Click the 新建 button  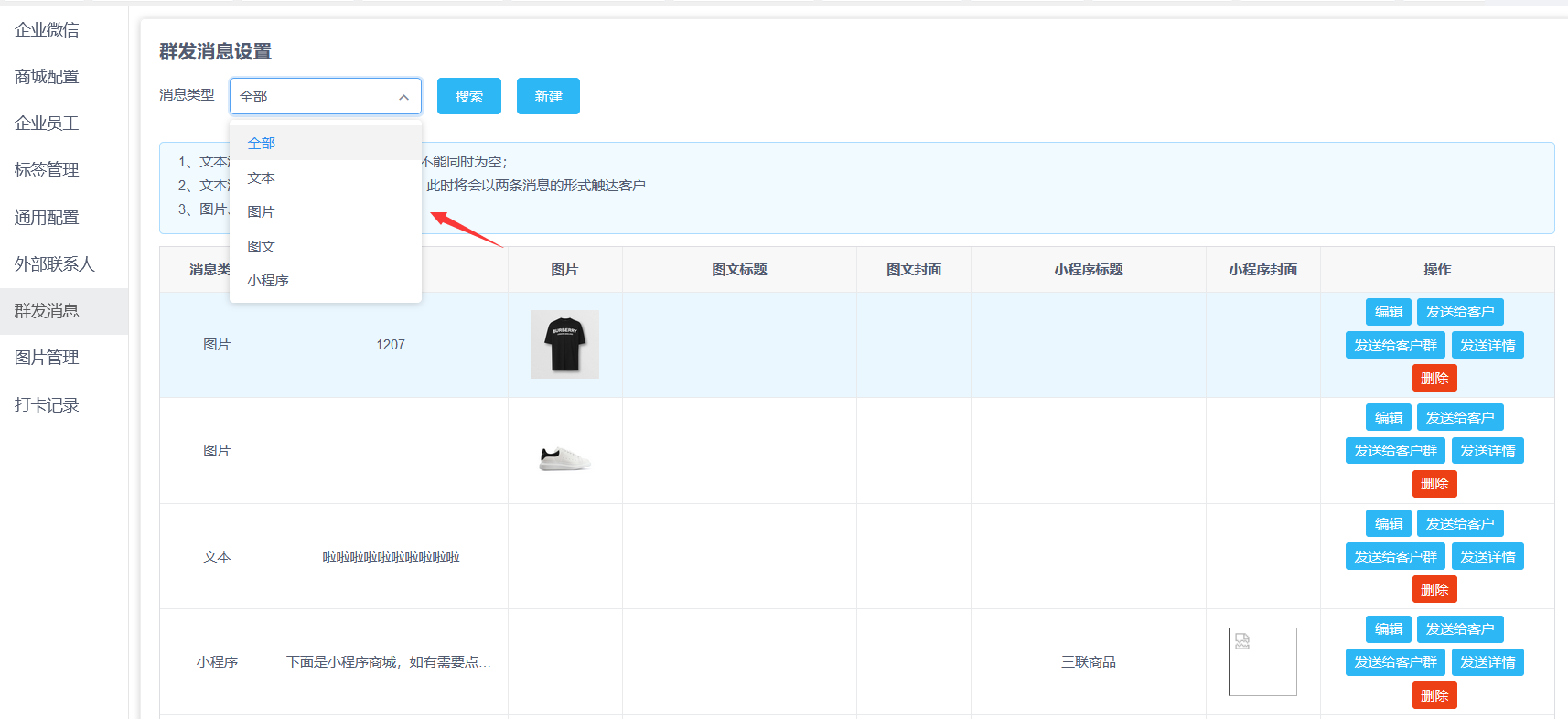coord(548,96)
